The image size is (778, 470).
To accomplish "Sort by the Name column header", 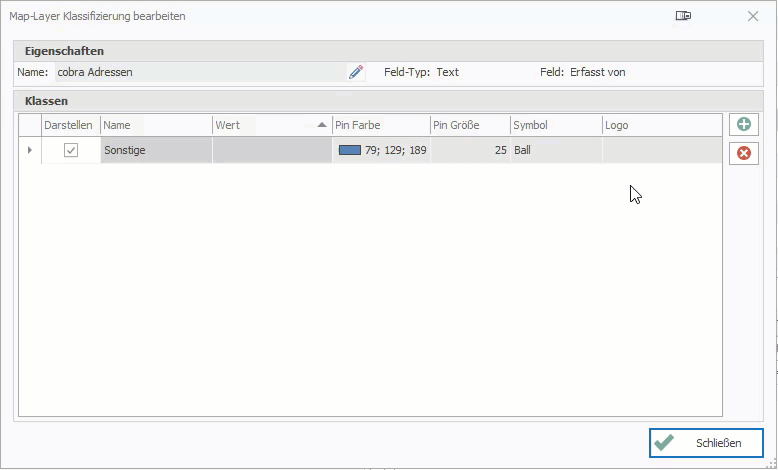I will click(155, 125).
